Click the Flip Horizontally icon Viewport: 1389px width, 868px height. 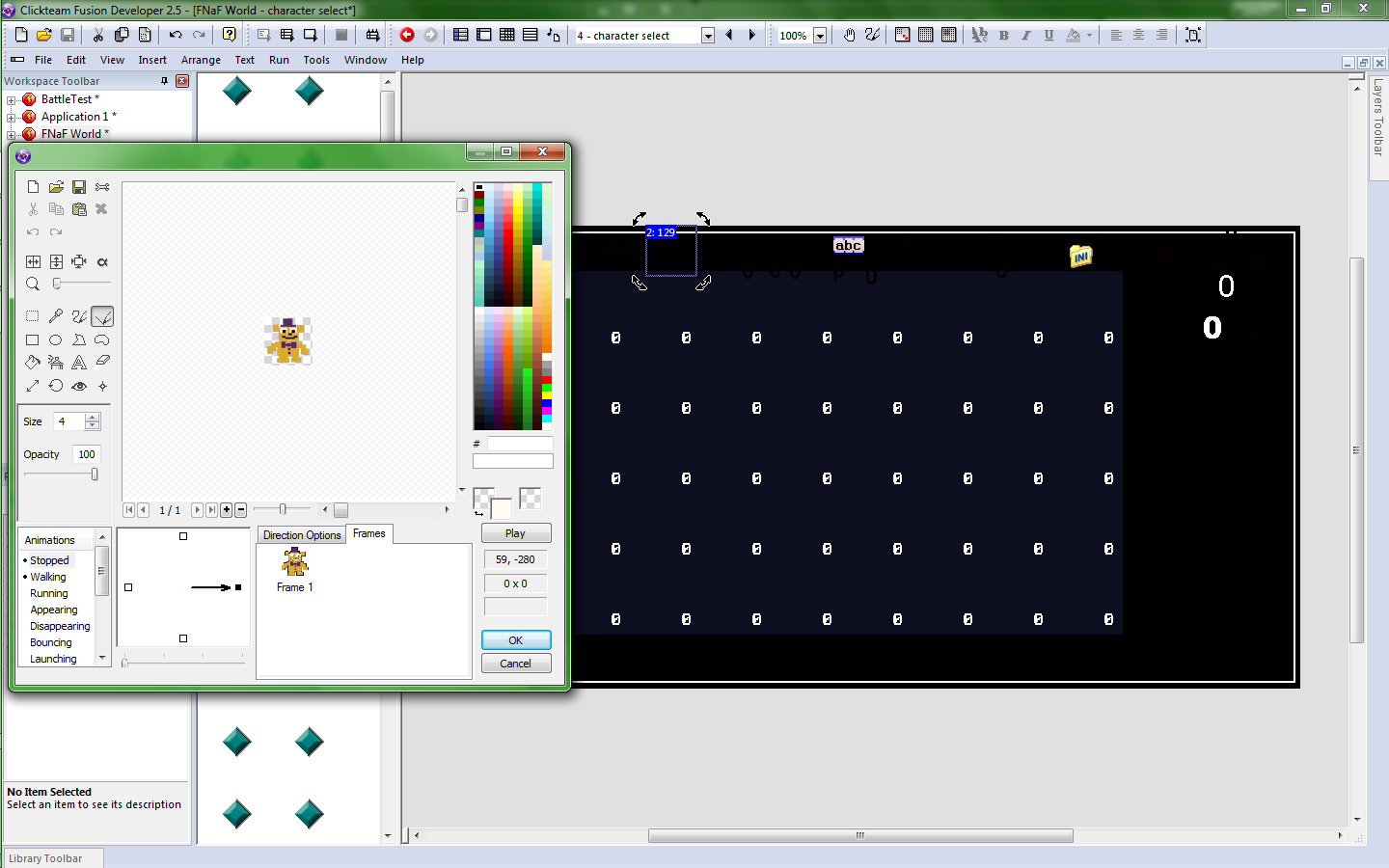33,261
